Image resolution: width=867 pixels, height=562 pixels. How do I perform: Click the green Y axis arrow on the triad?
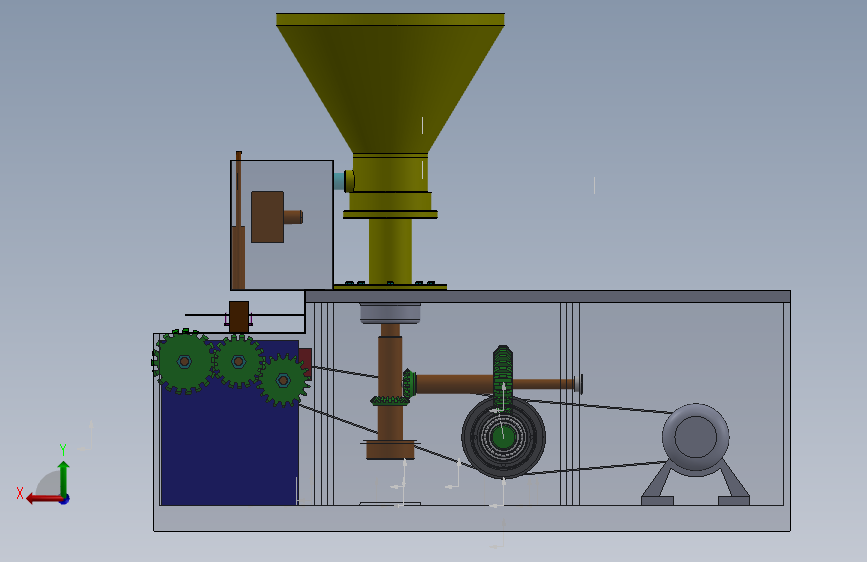click(x=64, y=478)
